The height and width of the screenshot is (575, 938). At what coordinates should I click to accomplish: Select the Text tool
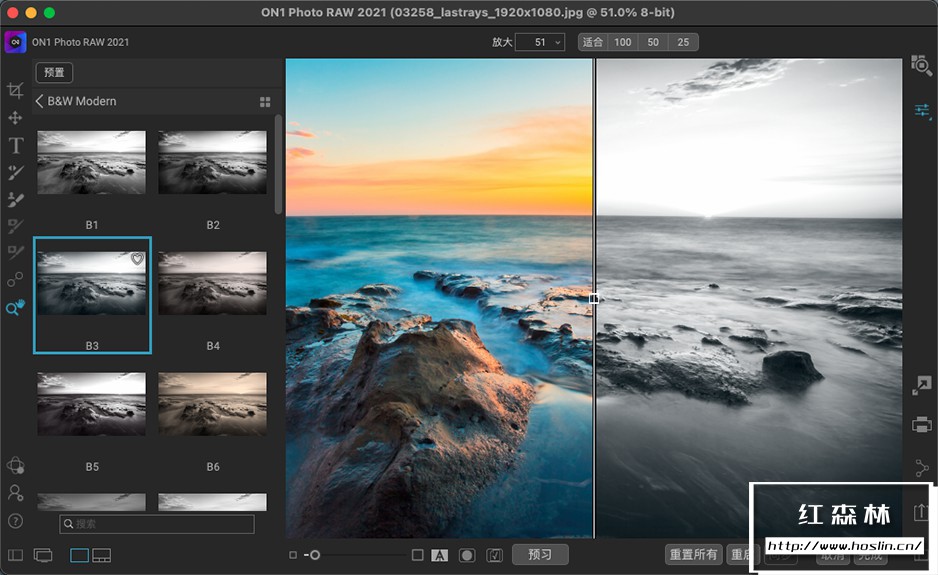point(15,146)
